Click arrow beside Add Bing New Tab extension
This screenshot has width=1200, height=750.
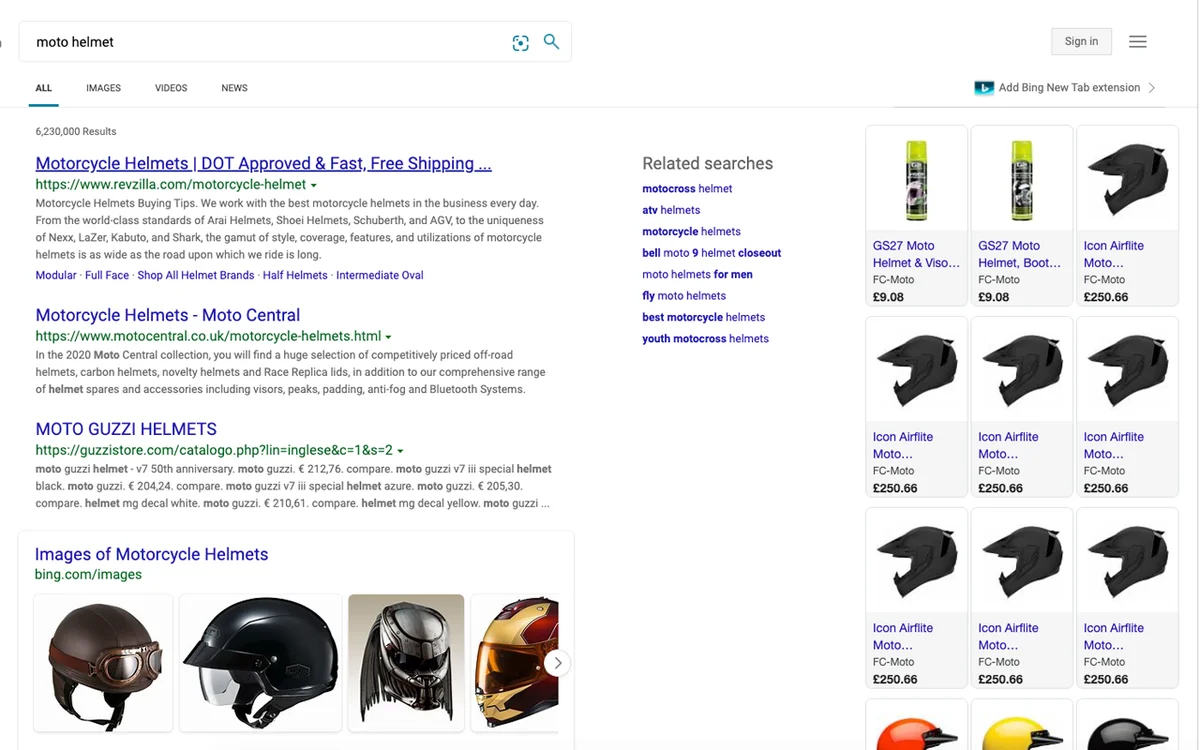pos(1152,88)
